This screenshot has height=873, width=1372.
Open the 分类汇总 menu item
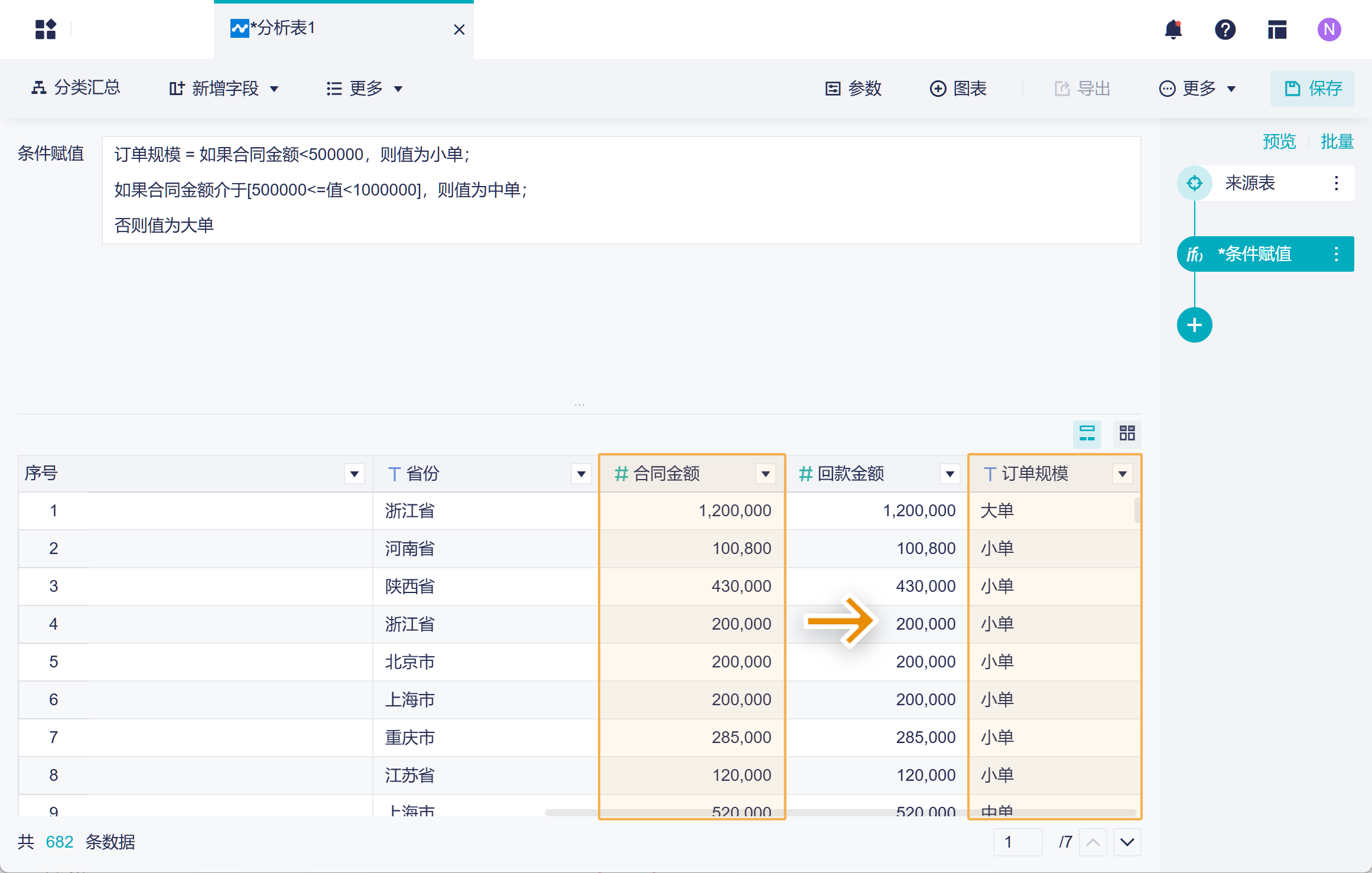click(x=76, y=89)
